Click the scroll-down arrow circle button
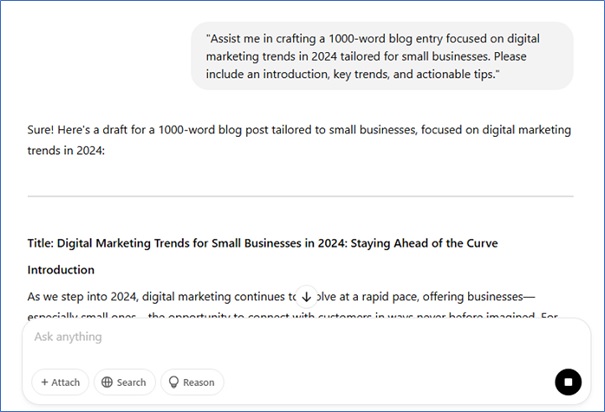The width and height of the screenshot is (605, 412). pyautogui.click(x=306, y=296)
